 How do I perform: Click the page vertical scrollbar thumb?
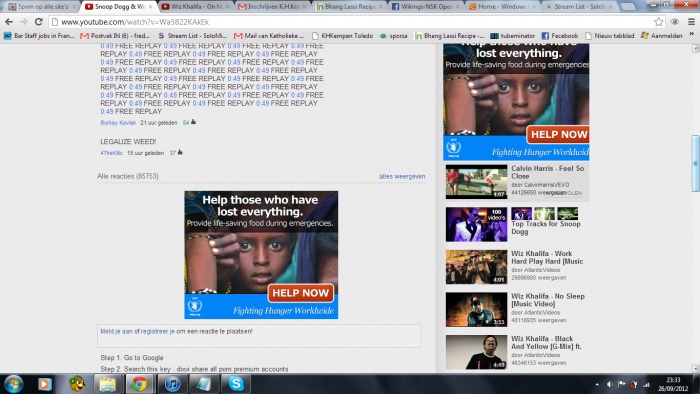tap(696, 163)
